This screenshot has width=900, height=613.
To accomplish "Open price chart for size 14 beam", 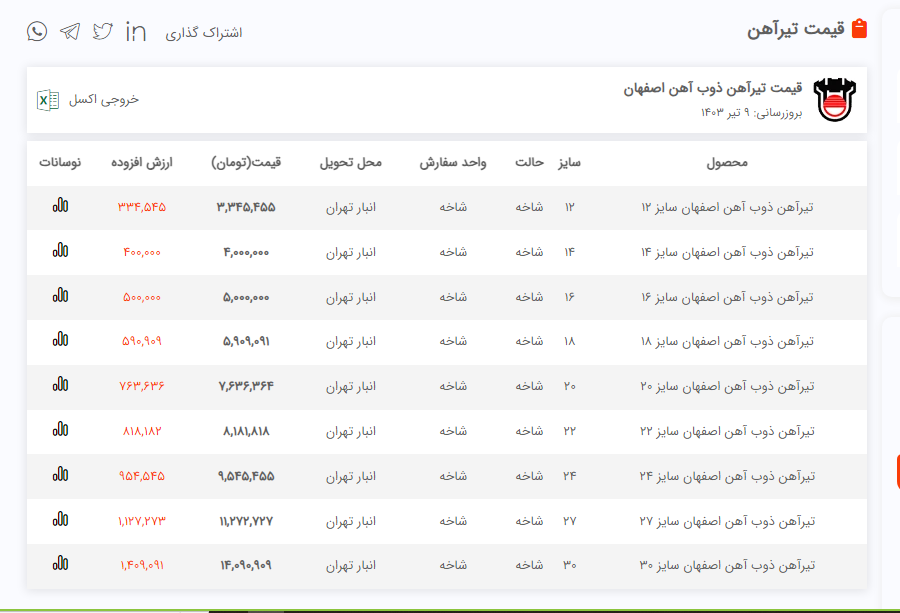I will point(61,251).
